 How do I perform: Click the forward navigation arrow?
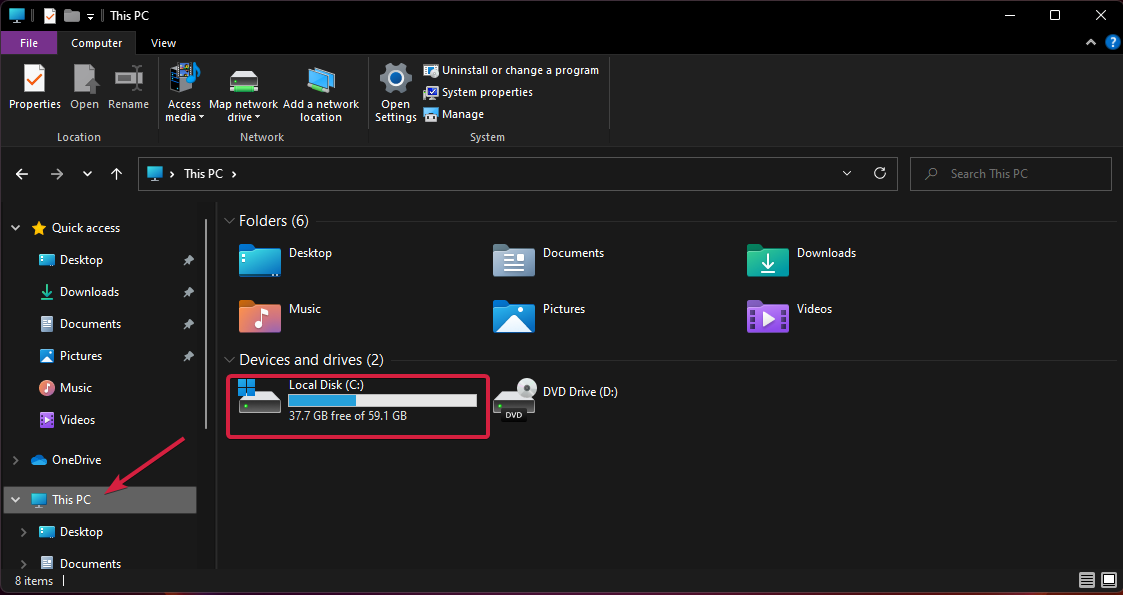pos(57,174)
